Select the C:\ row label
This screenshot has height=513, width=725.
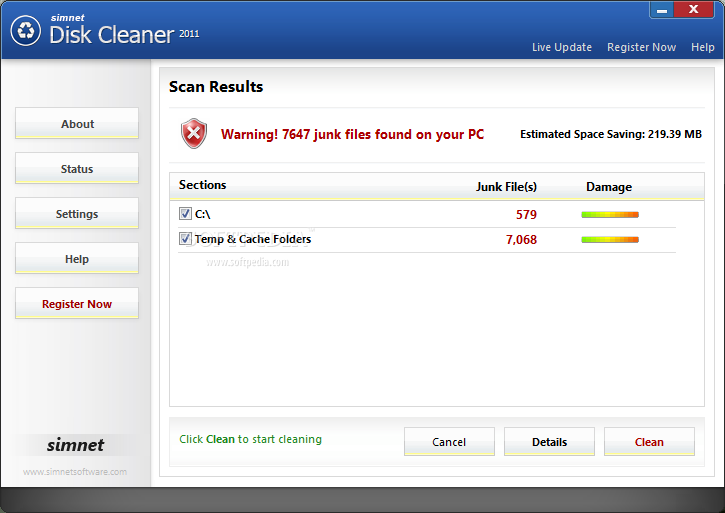click(203, 214)
